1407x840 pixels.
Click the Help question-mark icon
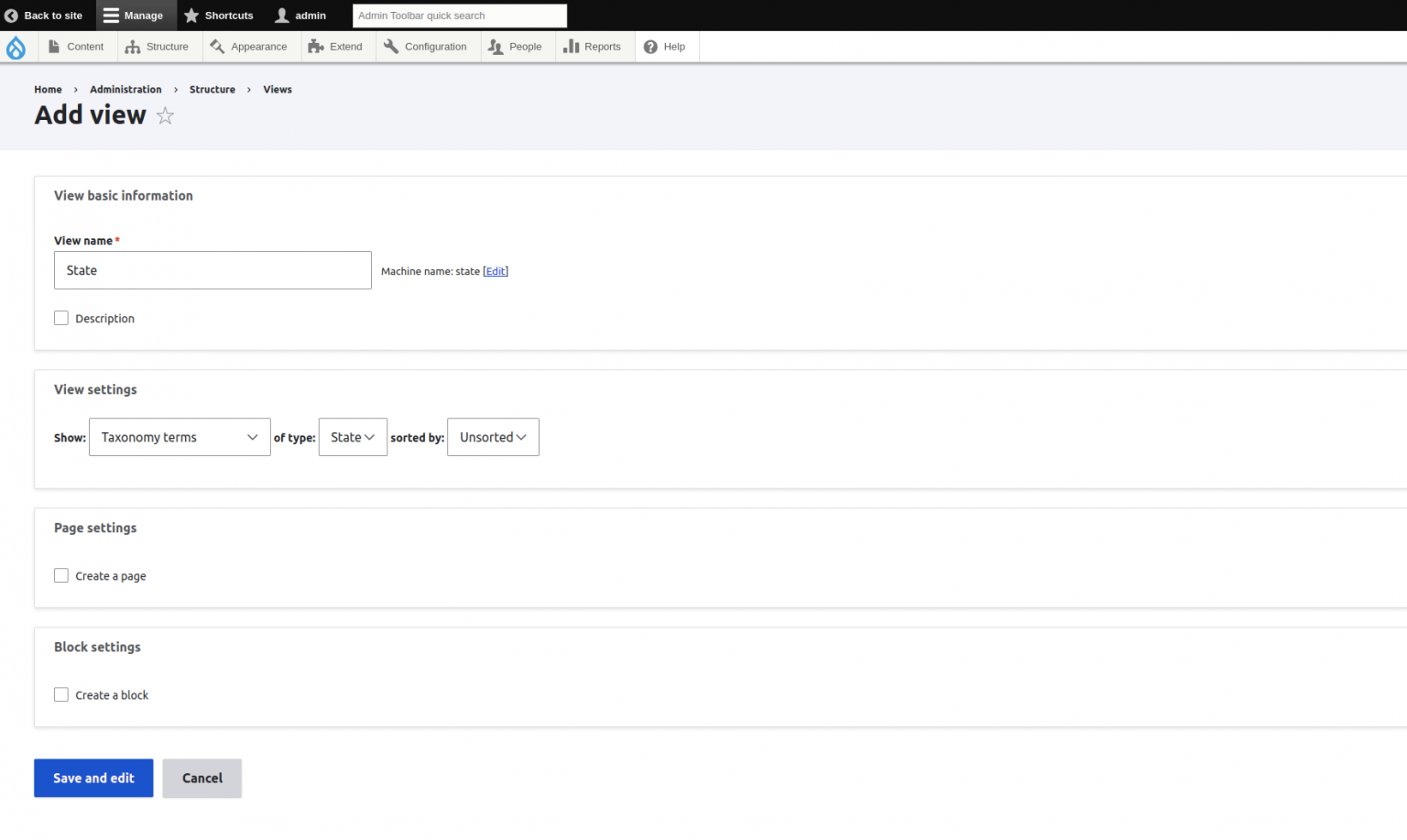click(x=649, y=46)
